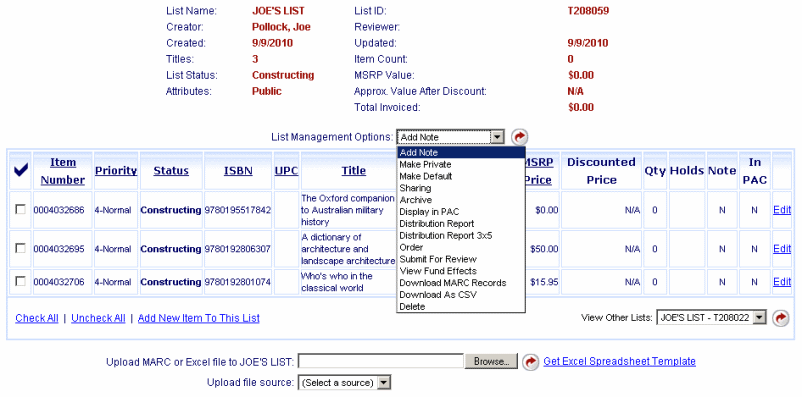
Task: Click title Who's who in the classical world
Action: pos(337,282)
